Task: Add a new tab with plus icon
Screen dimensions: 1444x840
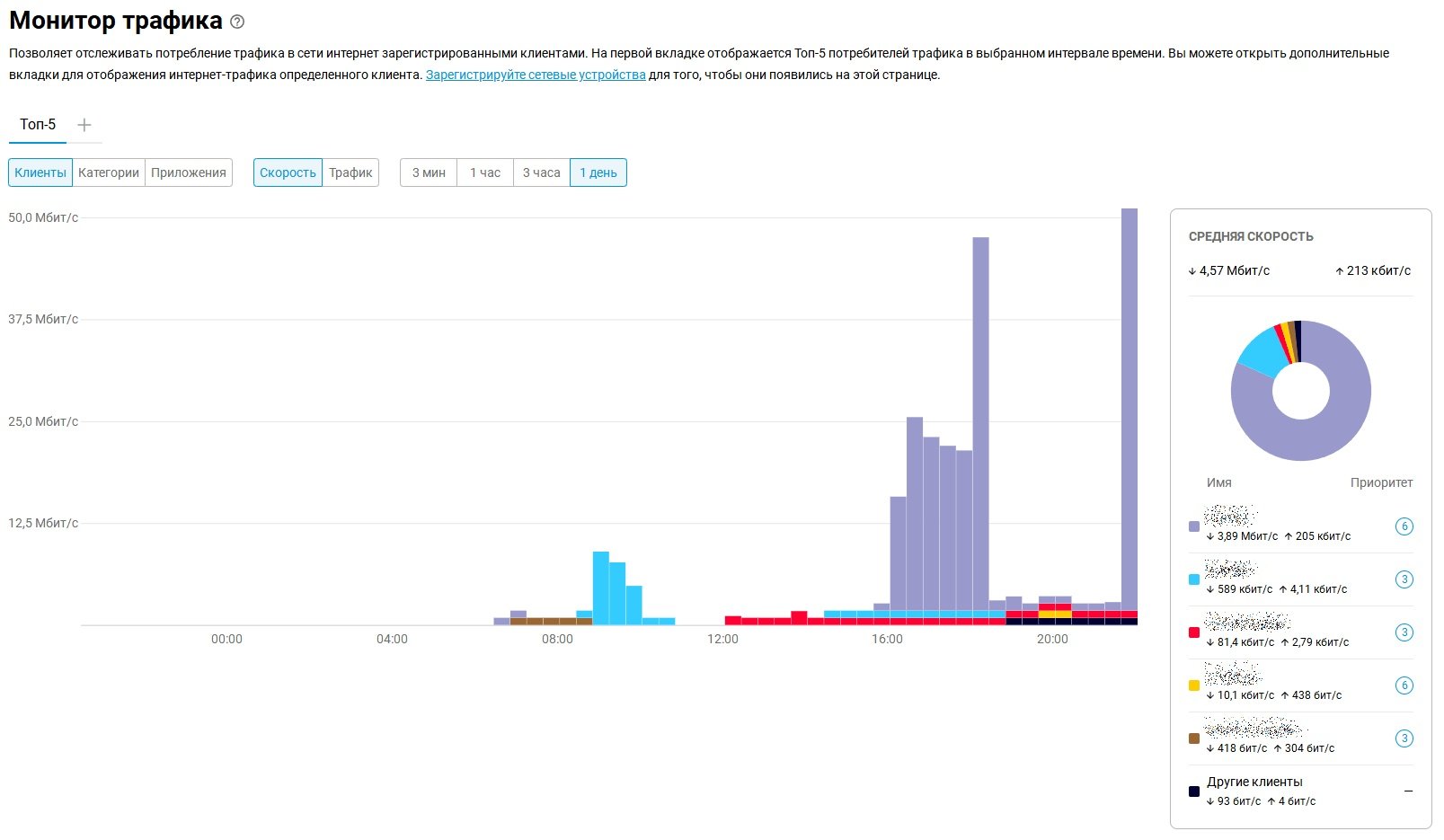Action: coord(84,125)
